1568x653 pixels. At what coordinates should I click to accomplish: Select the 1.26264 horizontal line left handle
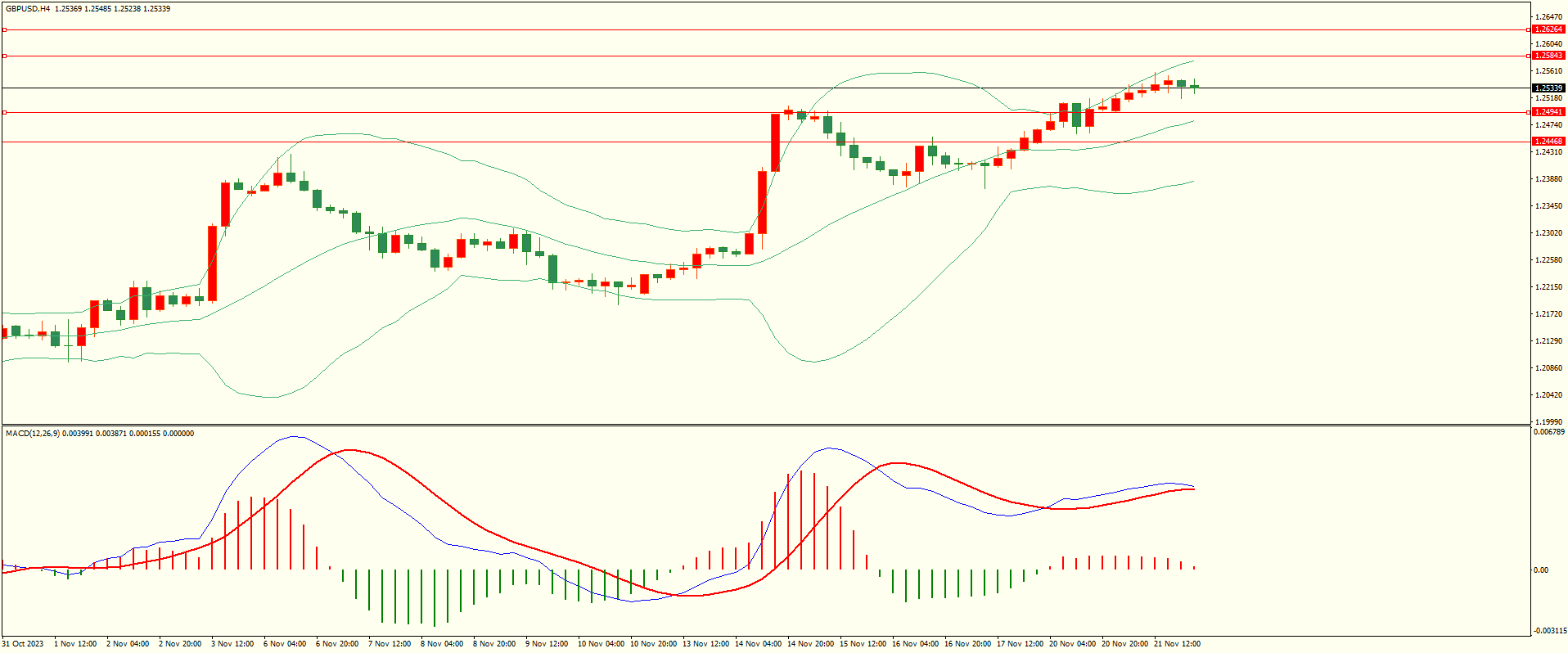click(x=4, y=29)
